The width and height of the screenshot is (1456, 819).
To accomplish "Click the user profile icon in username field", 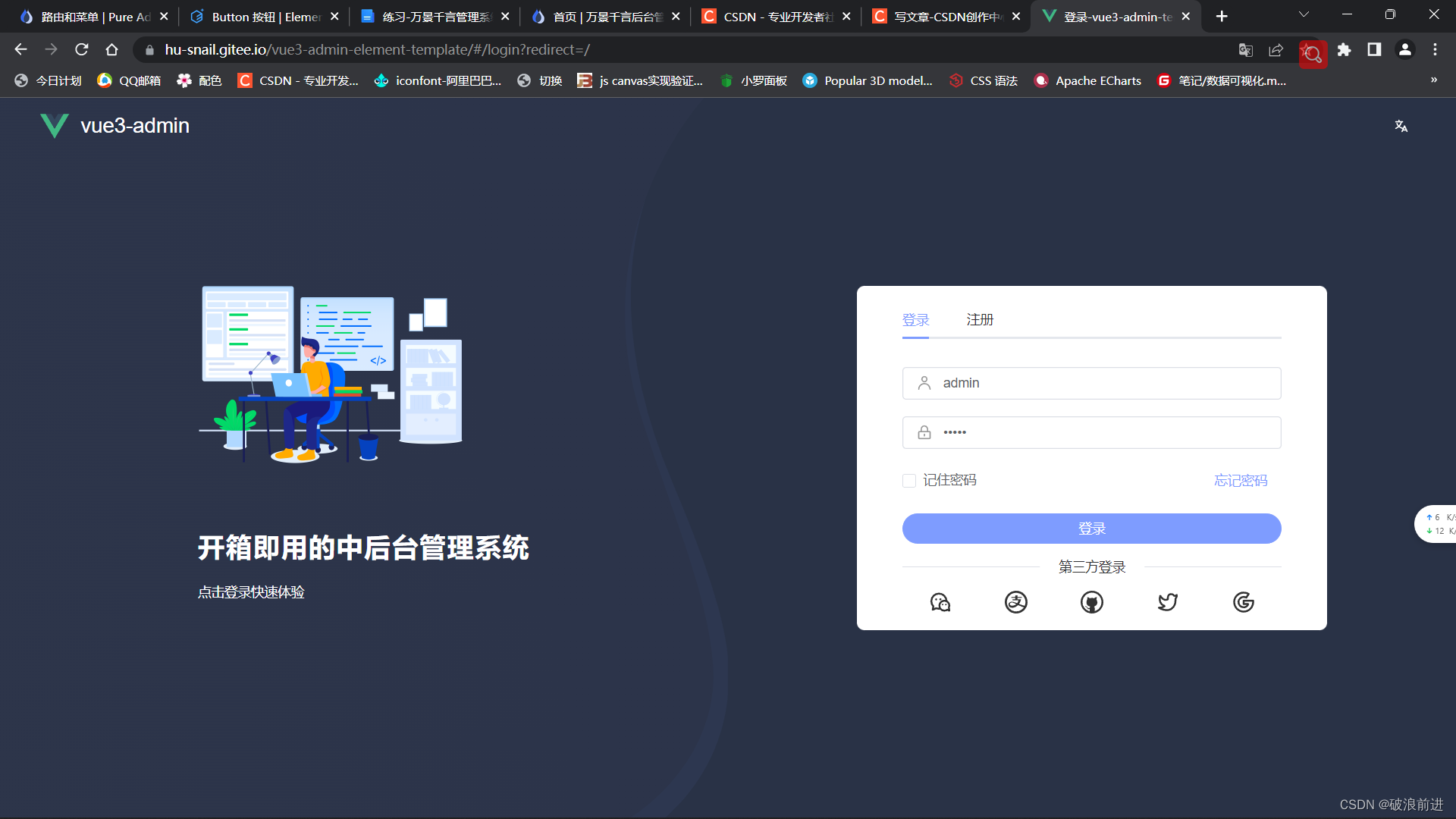I will pos(924,383).
